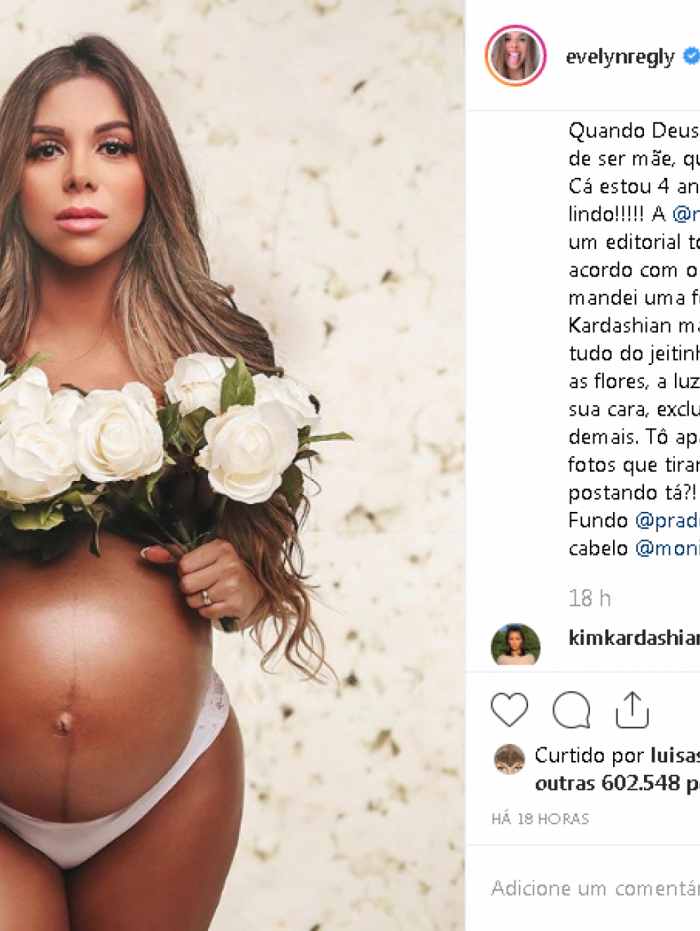The height and width of the screenshot is (931, 700).
Task: Click the maternity photo of the post
Action: pos(232,466)
